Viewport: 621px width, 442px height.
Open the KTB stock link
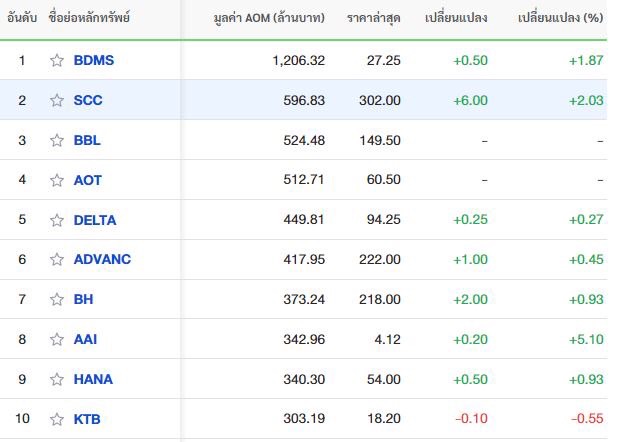87,419
